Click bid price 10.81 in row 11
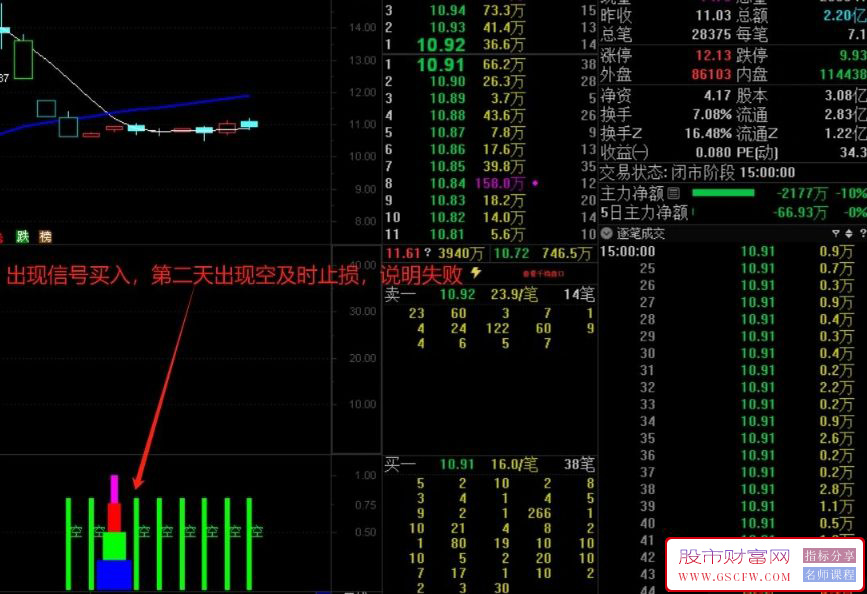The image size is (867, 594). [x=447, y=235]
